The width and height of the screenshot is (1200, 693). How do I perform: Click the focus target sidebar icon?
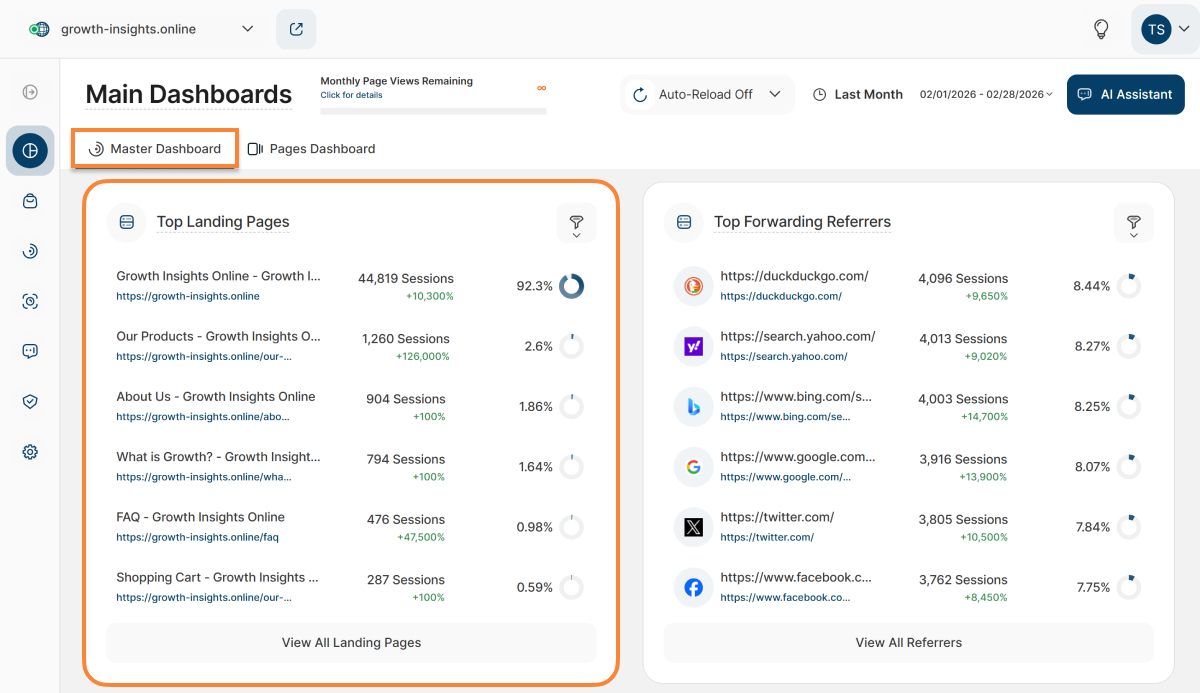click(x=30, y=301)
